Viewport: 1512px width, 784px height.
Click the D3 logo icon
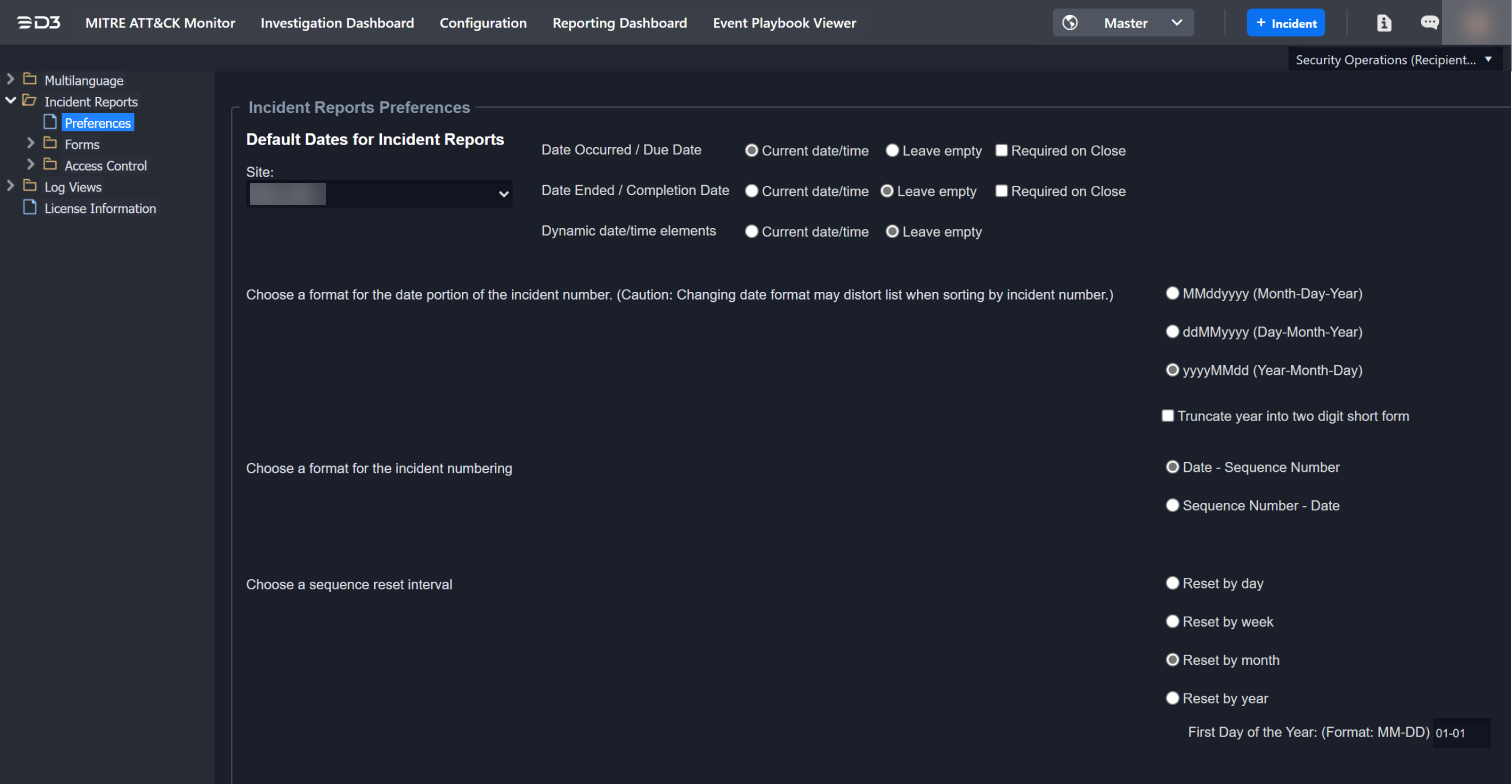point(39,23)
